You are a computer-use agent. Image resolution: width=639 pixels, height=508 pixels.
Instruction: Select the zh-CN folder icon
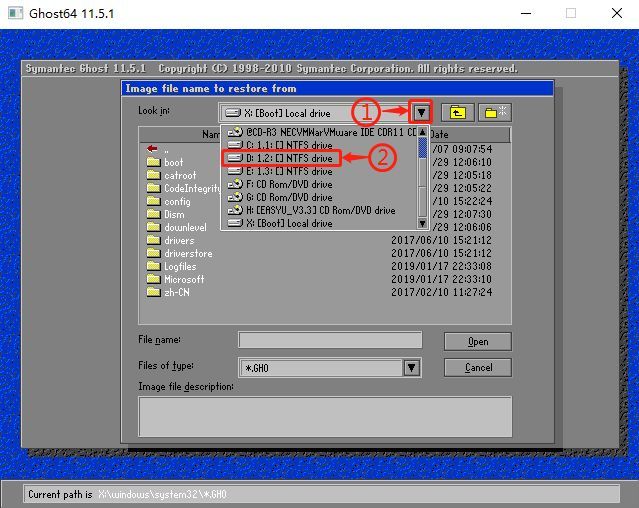(x=153, y=292)
